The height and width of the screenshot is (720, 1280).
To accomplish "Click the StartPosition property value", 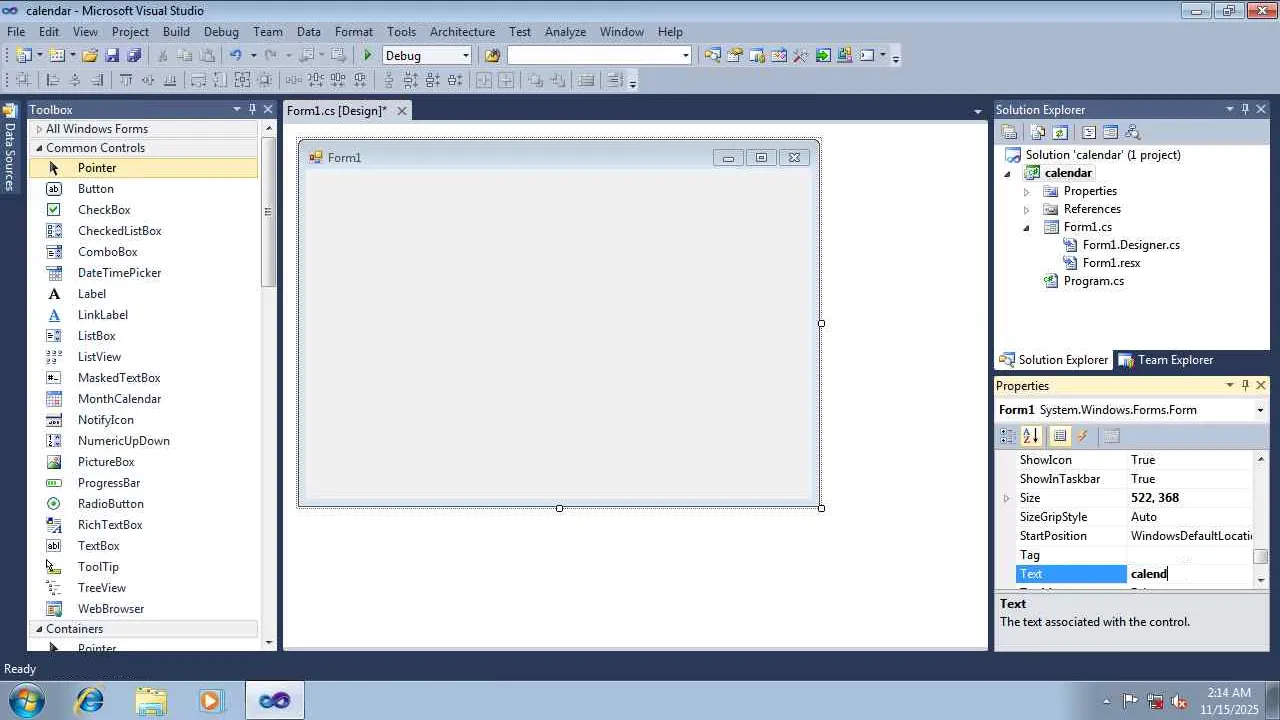I will (1190, 536).
